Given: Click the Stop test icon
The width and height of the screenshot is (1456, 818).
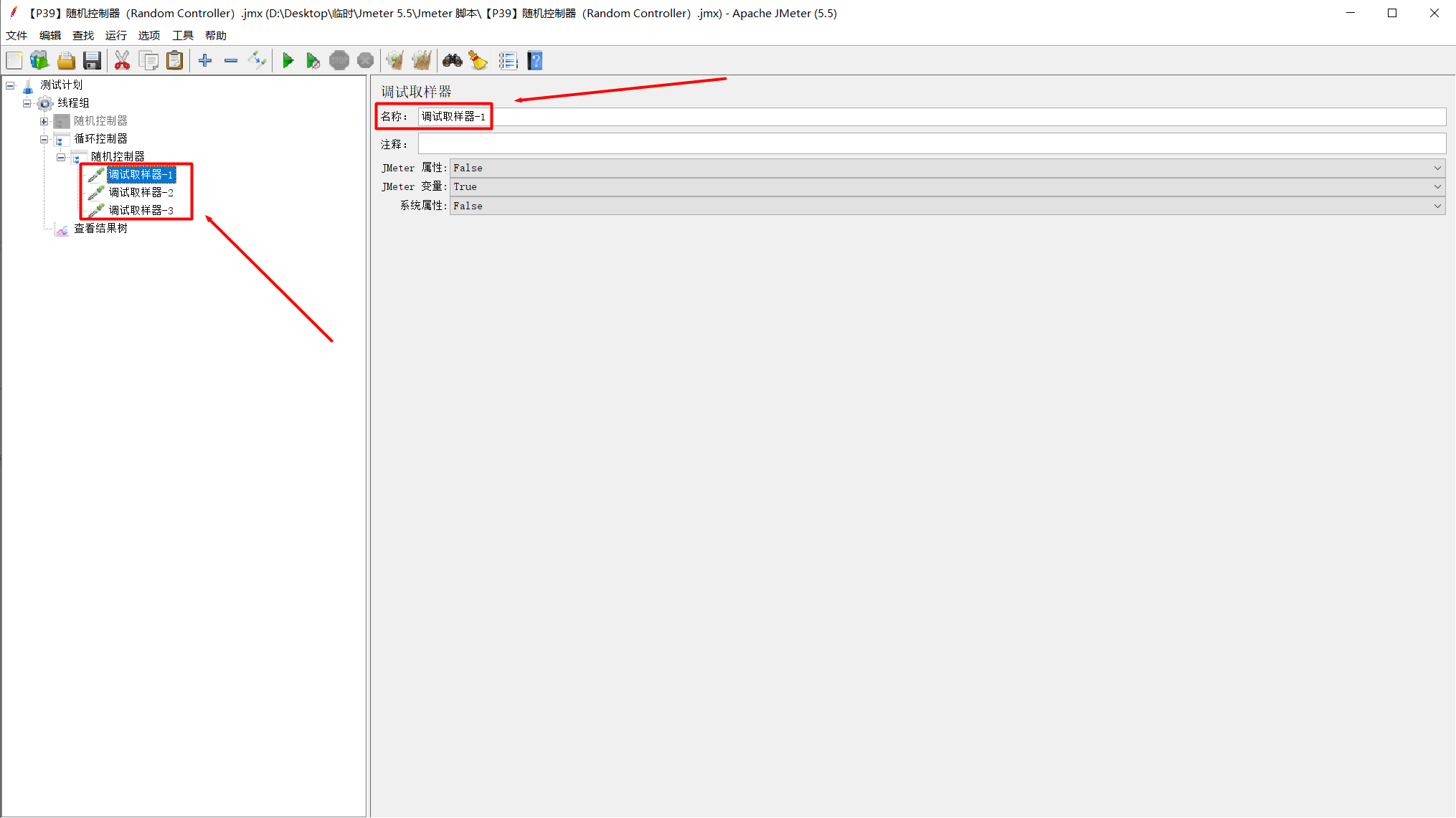Looking at the screenshot, I should pyautogui.click(x=339, y=61).
